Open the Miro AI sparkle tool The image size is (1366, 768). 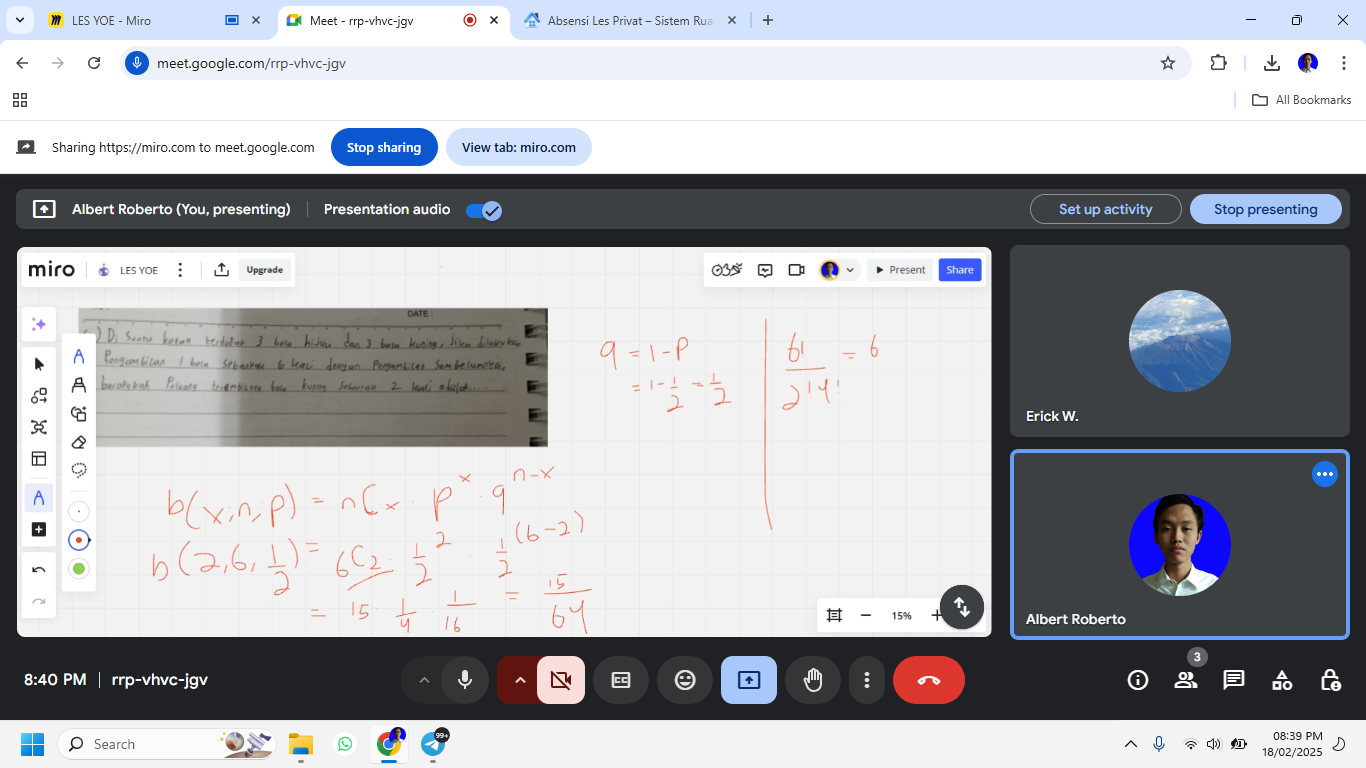(x=39, y=324)
